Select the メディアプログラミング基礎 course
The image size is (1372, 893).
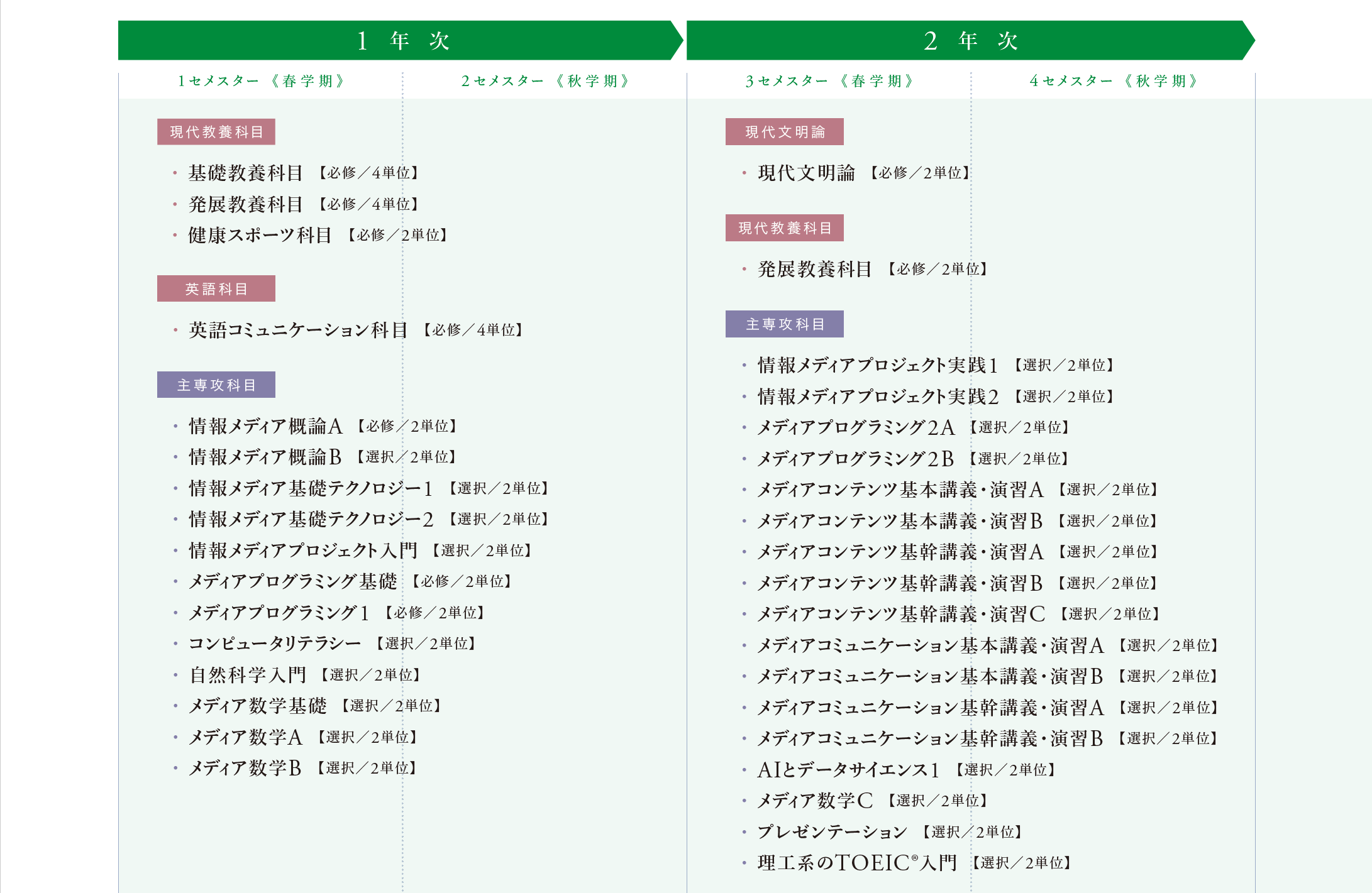tap(350, 581)
